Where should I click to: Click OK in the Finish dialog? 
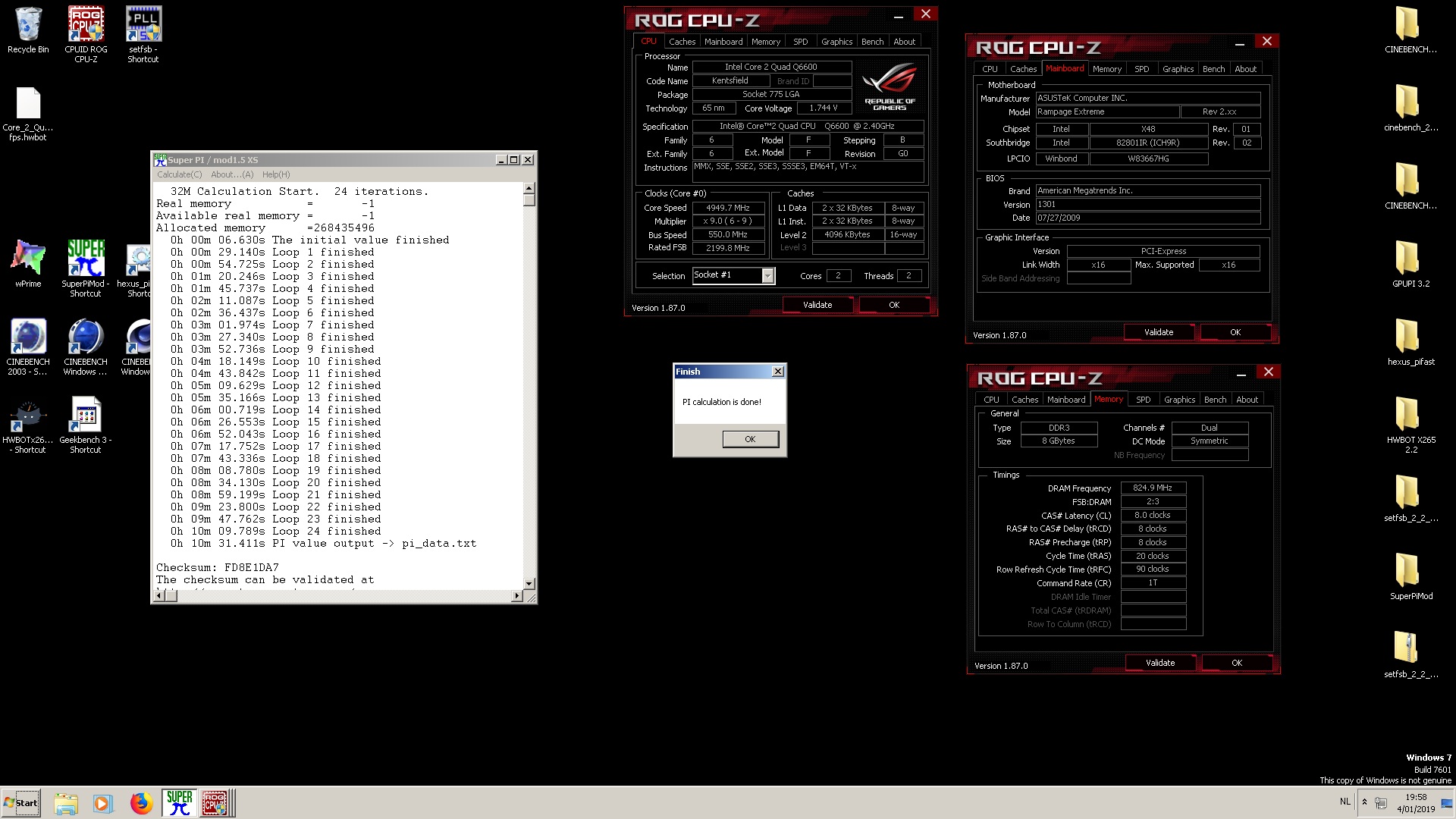[x=750, y=439]
